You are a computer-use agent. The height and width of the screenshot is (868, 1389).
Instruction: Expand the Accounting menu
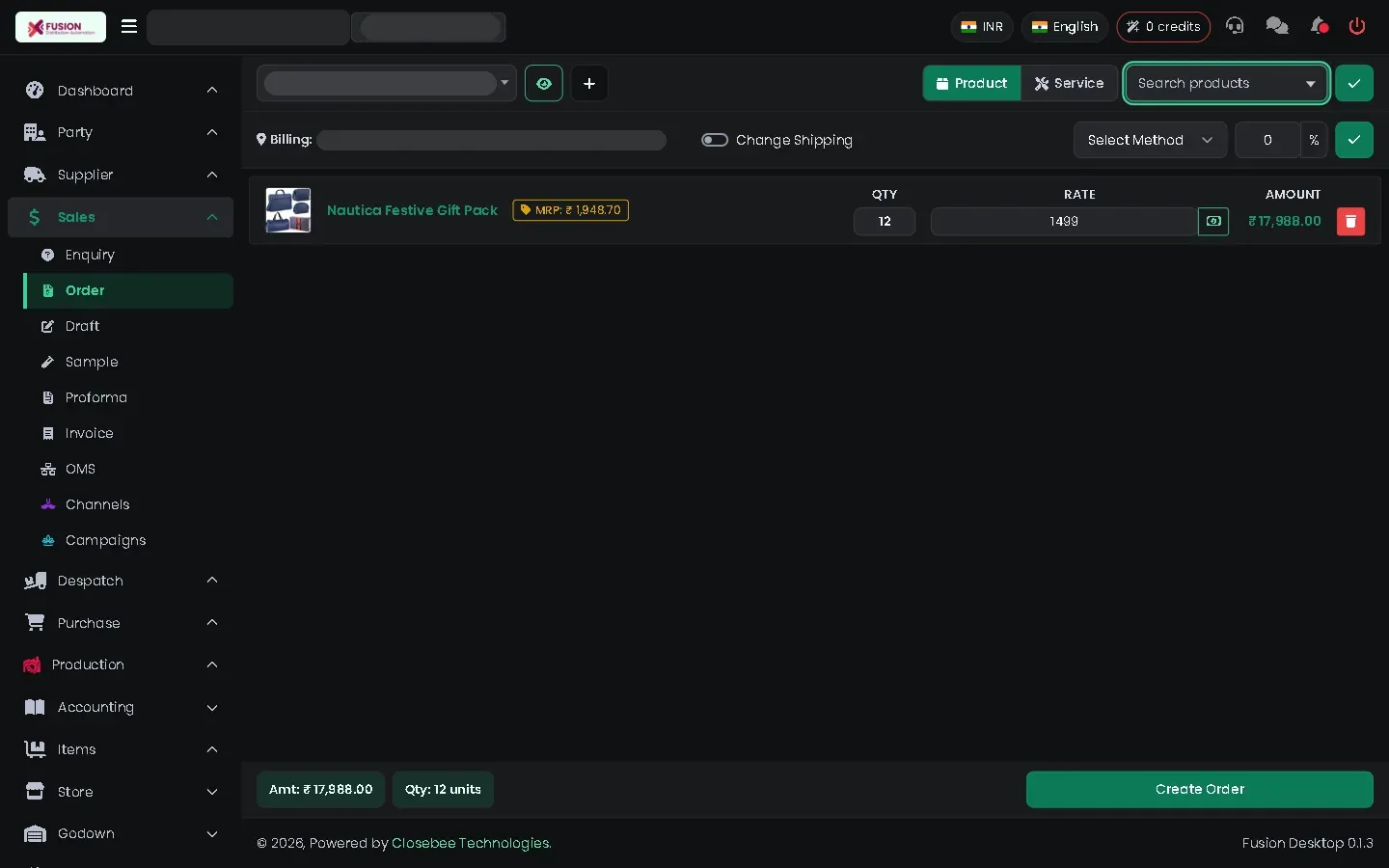pos(121,707)
